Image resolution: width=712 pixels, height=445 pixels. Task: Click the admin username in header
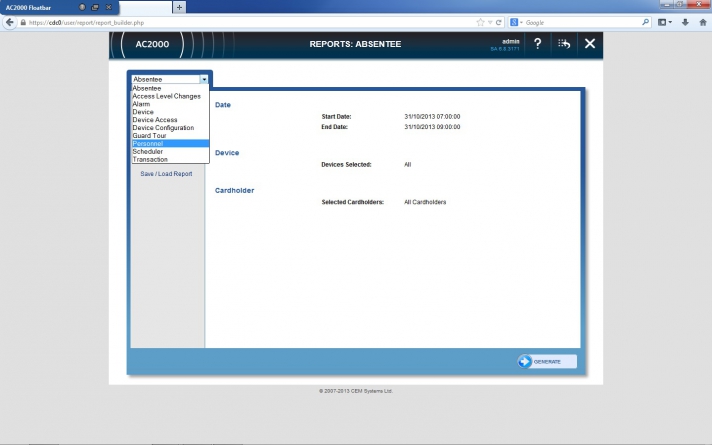[510, 41]
